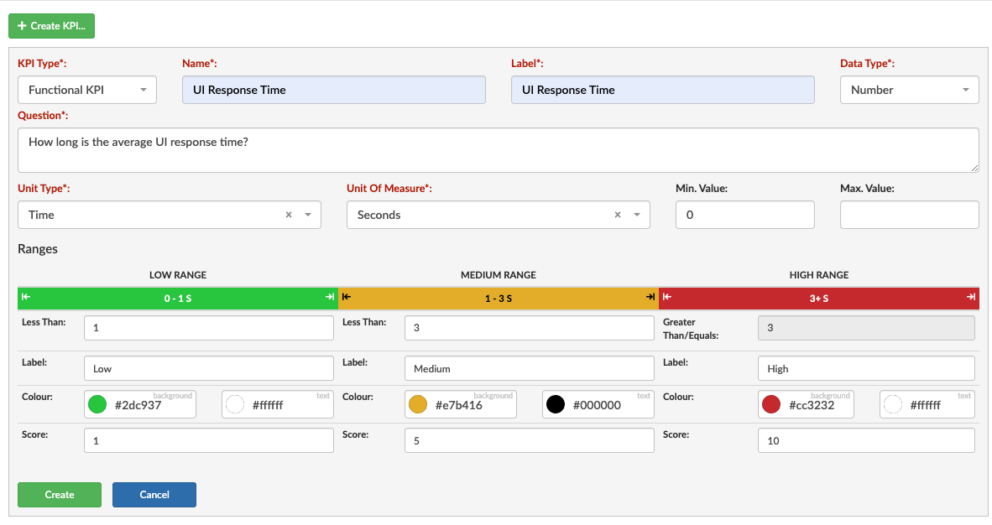Pick red #cc3232 background colour swatch
Viewport: 992px width, 525px height.
[771, 404]
